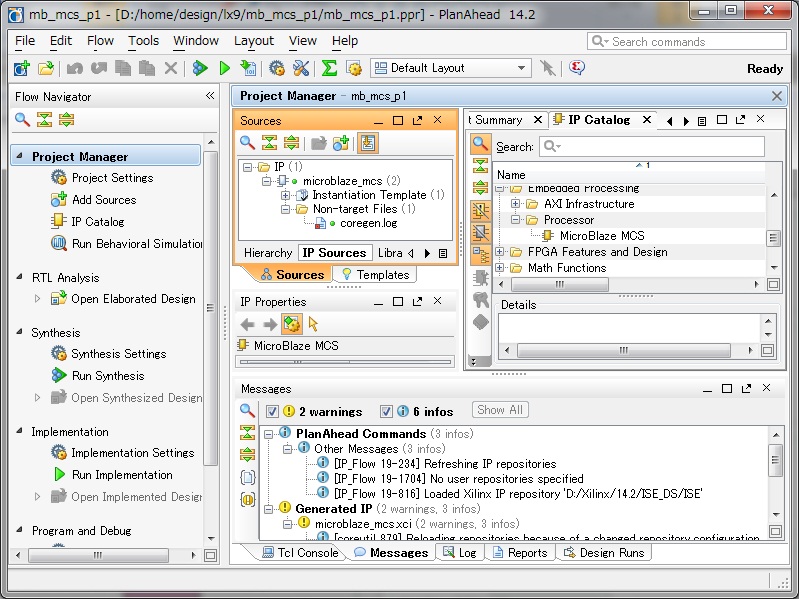
Task: Click forward arrow in IP Properties
Action: click(x=270, y=324)
